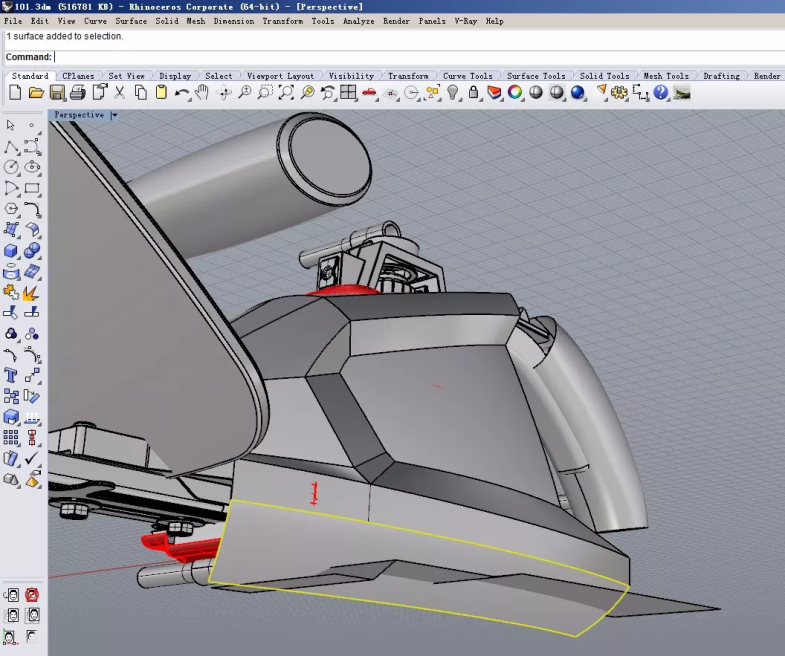The height and width of the screenshot is (656, 785).
Task: Open the Perspective viewport dropdown arrow
Action: click(114, 115)
